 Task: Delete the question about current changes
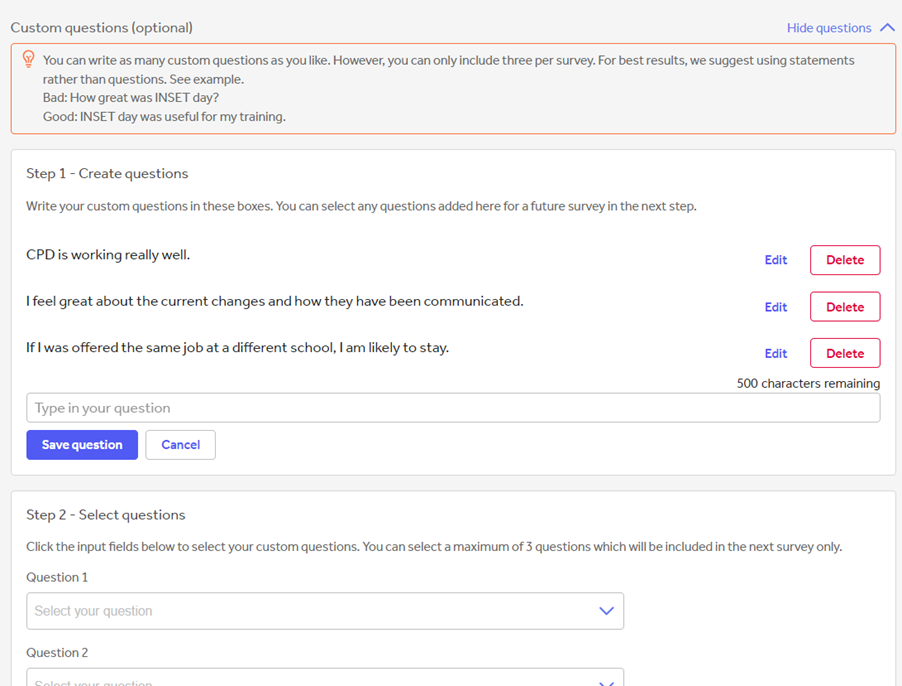(x=844, y=306)
